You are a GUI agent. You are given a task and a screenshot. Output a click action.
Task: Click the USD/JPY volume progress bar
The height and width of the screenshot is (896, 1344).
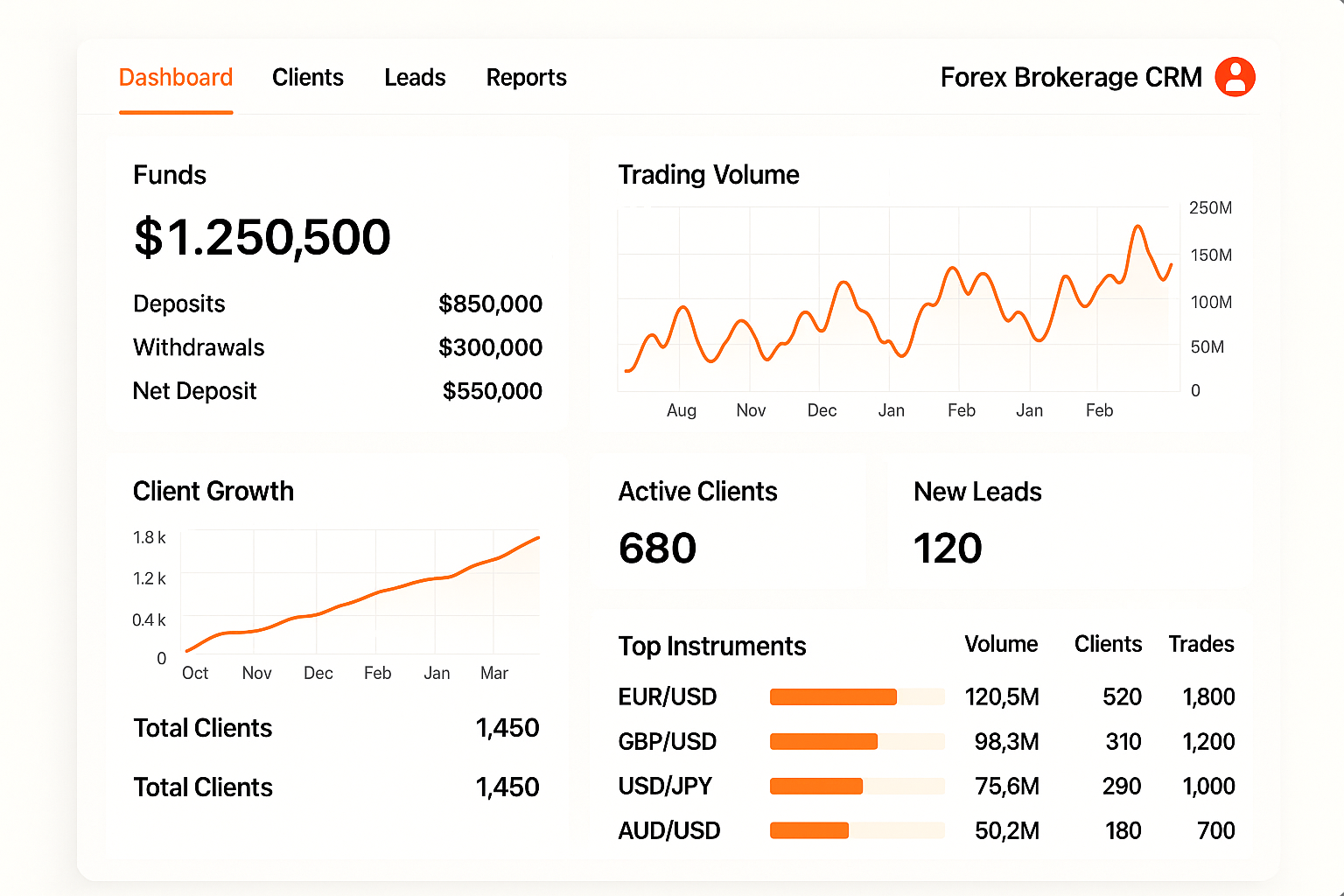pyautogui.click(x=856, y=786)
